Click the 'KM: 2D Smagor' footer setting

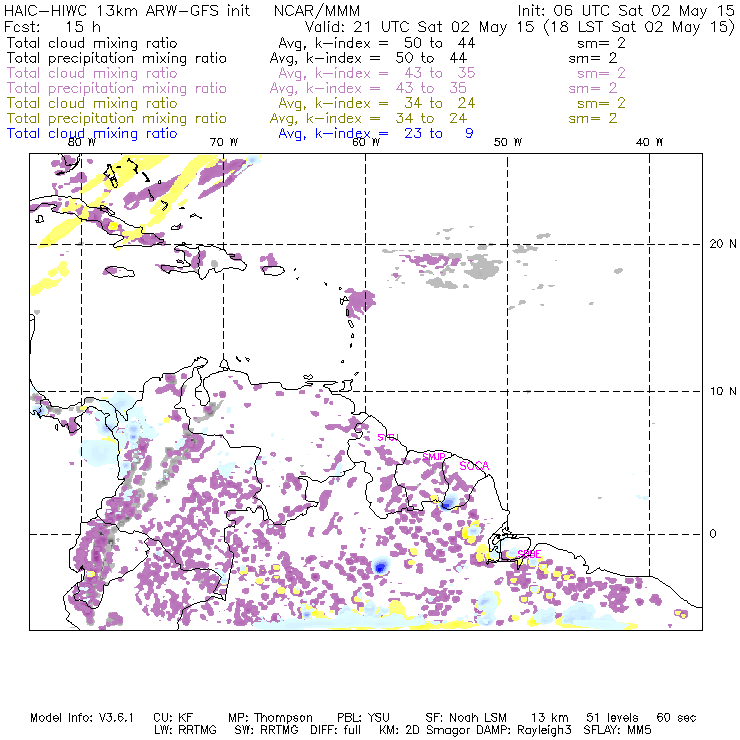pos(423,730)
